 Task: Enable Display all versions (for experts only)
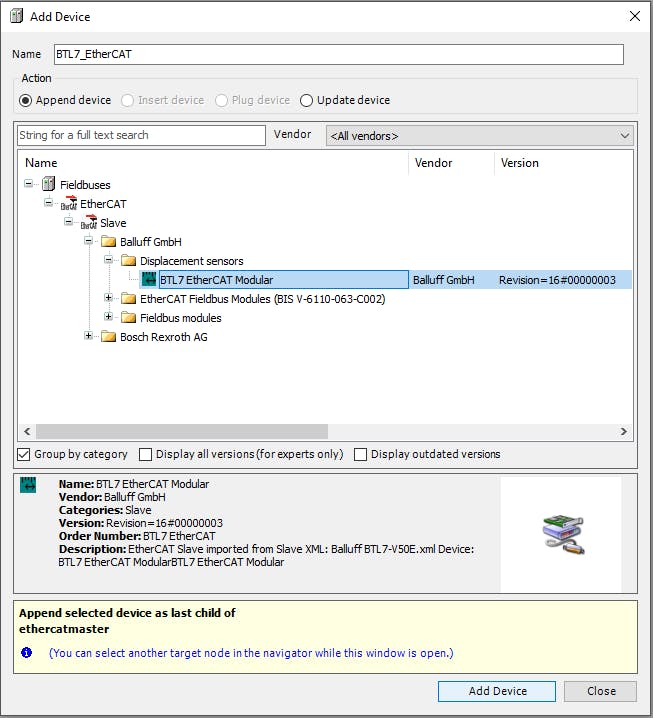pos(145,454)
